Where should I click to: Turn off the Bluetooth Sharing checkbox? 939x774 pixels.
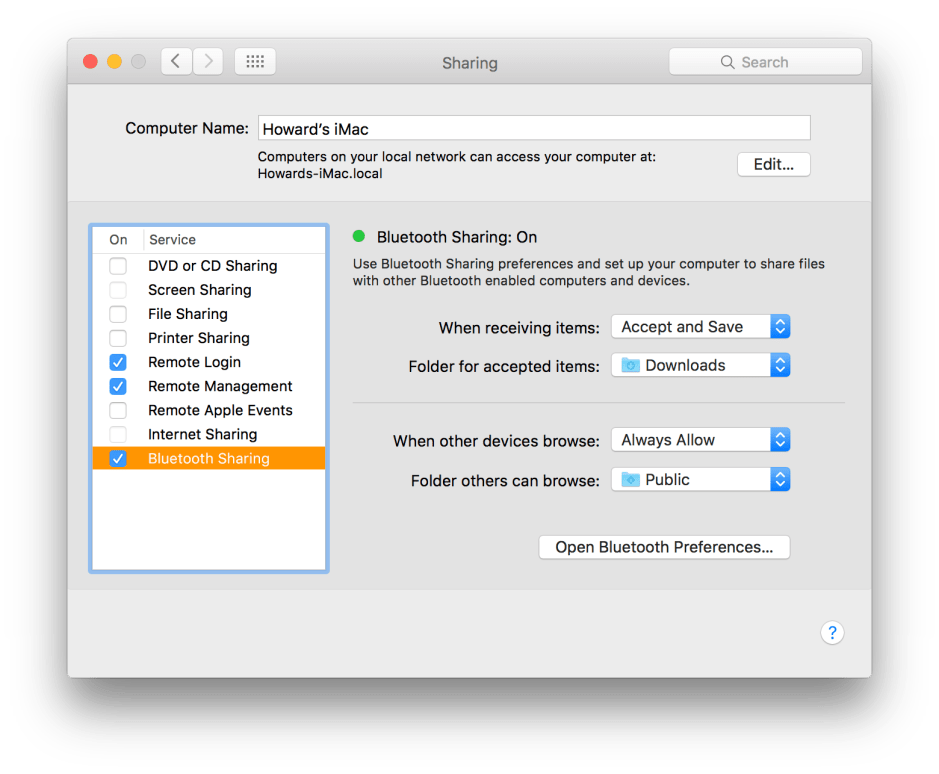(118, 459)
